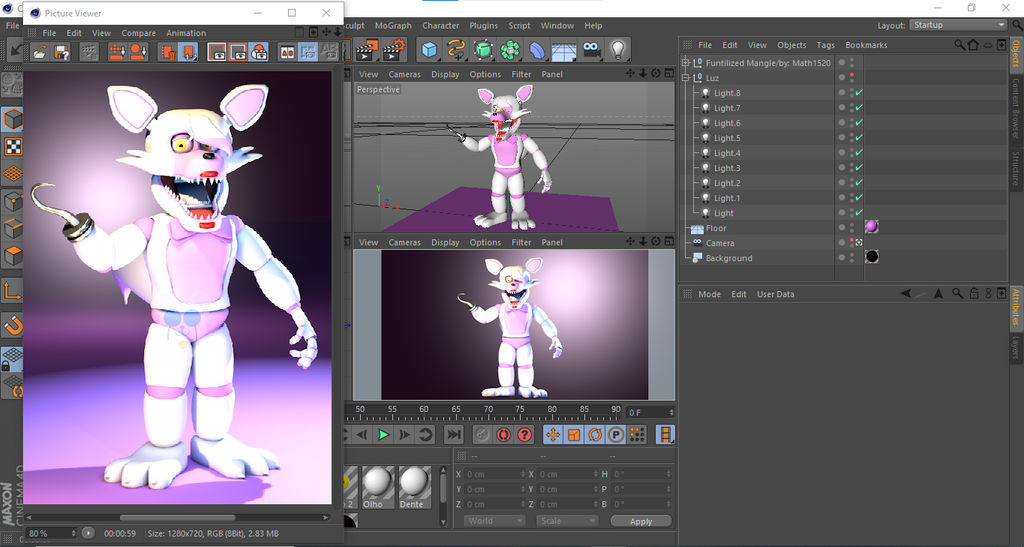Click the lock icon in Attributes Manager

(x=974, y=294)
